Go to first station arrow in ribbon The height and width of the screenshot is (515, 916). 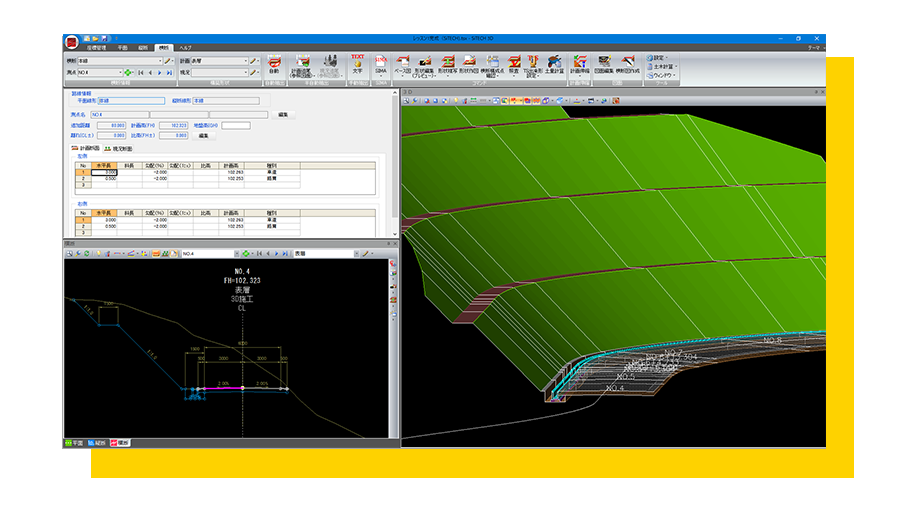pyautogui.click(x=141, y=72)
